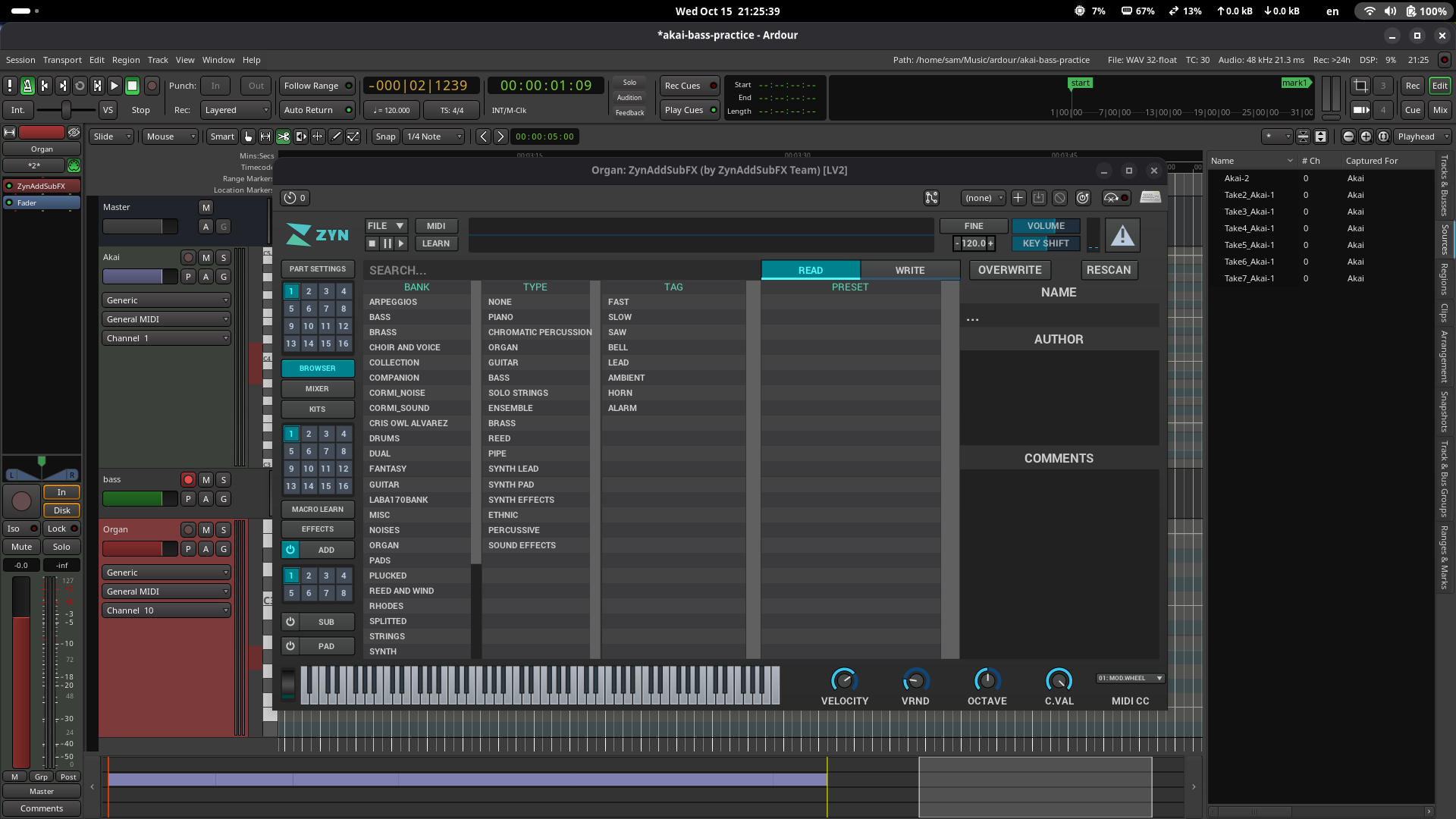Open the Zyn MIXER panel
This screenshot has height=819, width=1456.
coord(317,389)
